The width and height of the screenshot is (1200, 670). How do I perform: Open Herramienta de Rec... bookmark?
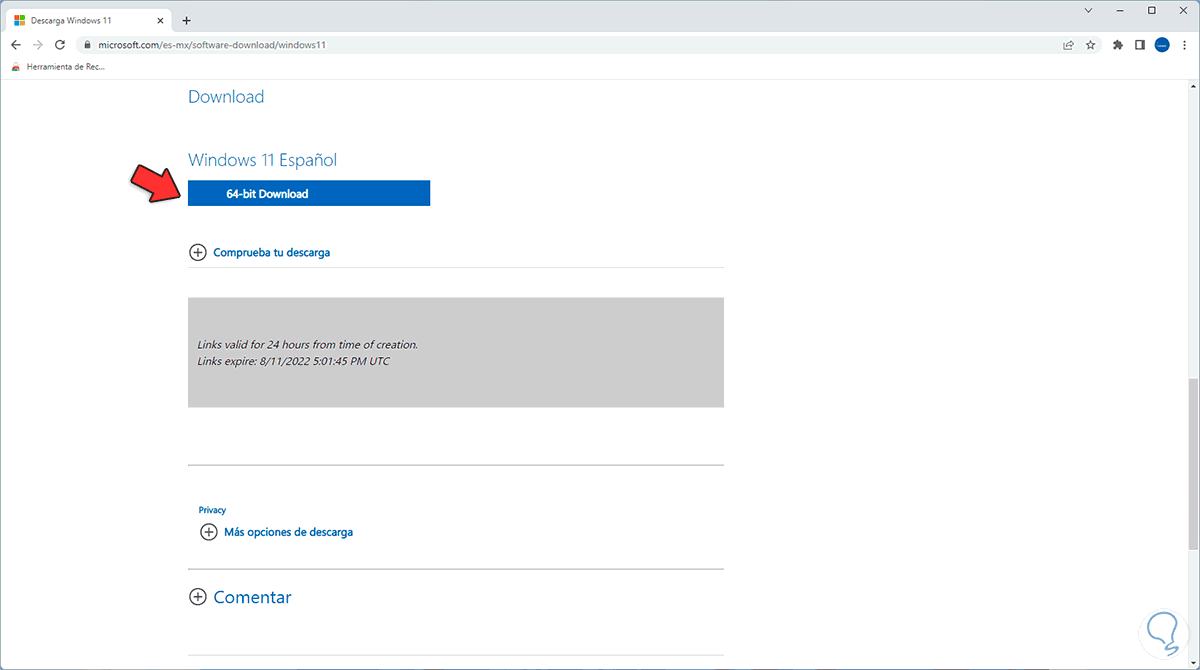click(58, 67)
